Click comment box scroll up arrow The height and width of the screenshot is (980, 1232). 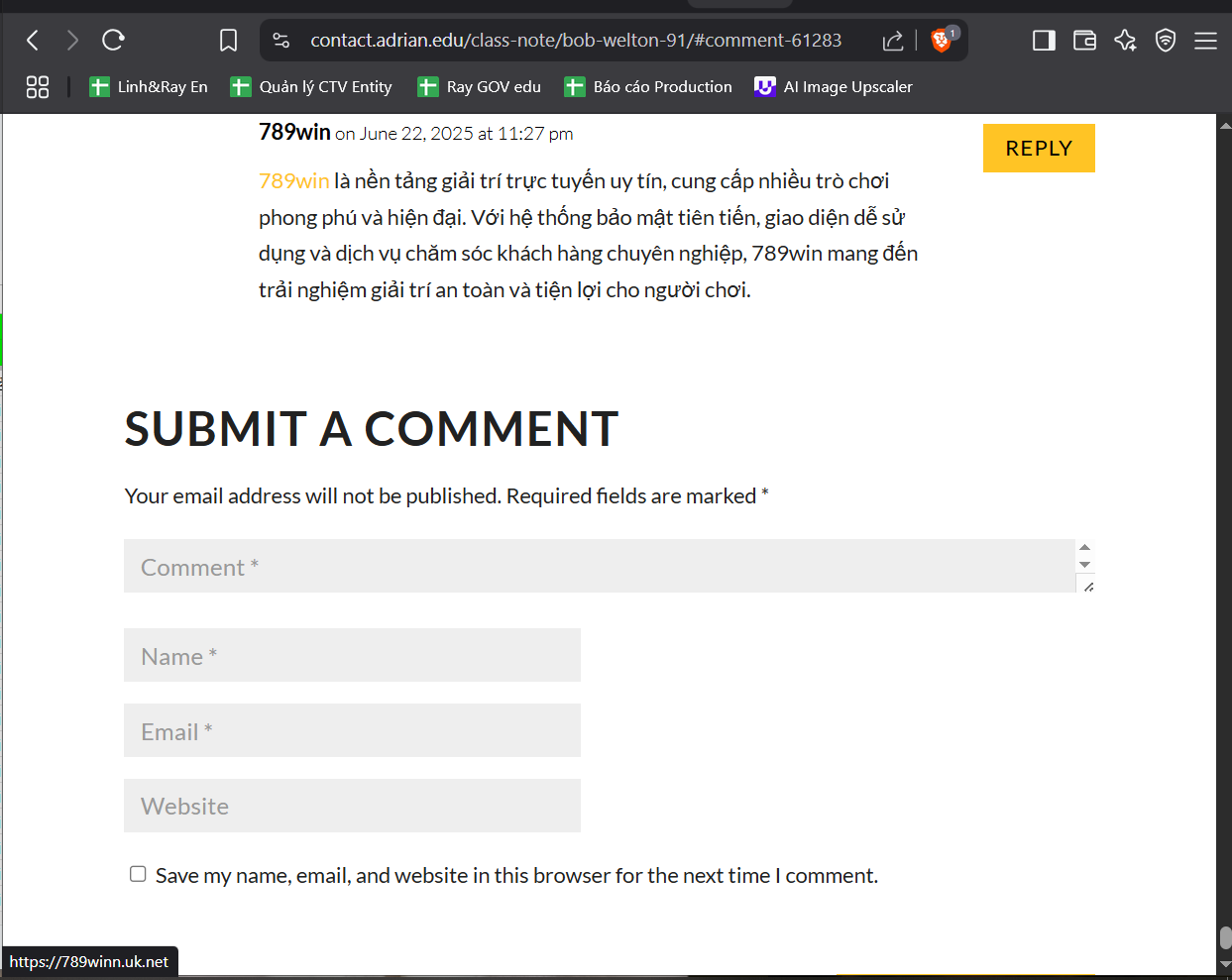(1085, 547)
